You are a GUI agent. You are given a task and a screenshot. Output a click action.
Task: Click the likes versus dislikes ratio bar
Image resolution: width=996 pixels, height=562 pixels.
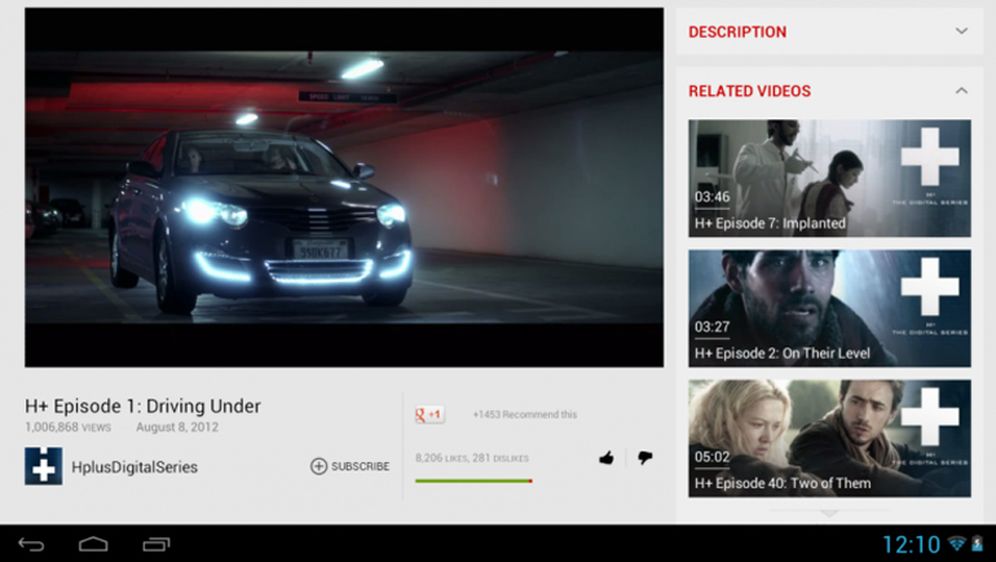click(x=473, y=481)
